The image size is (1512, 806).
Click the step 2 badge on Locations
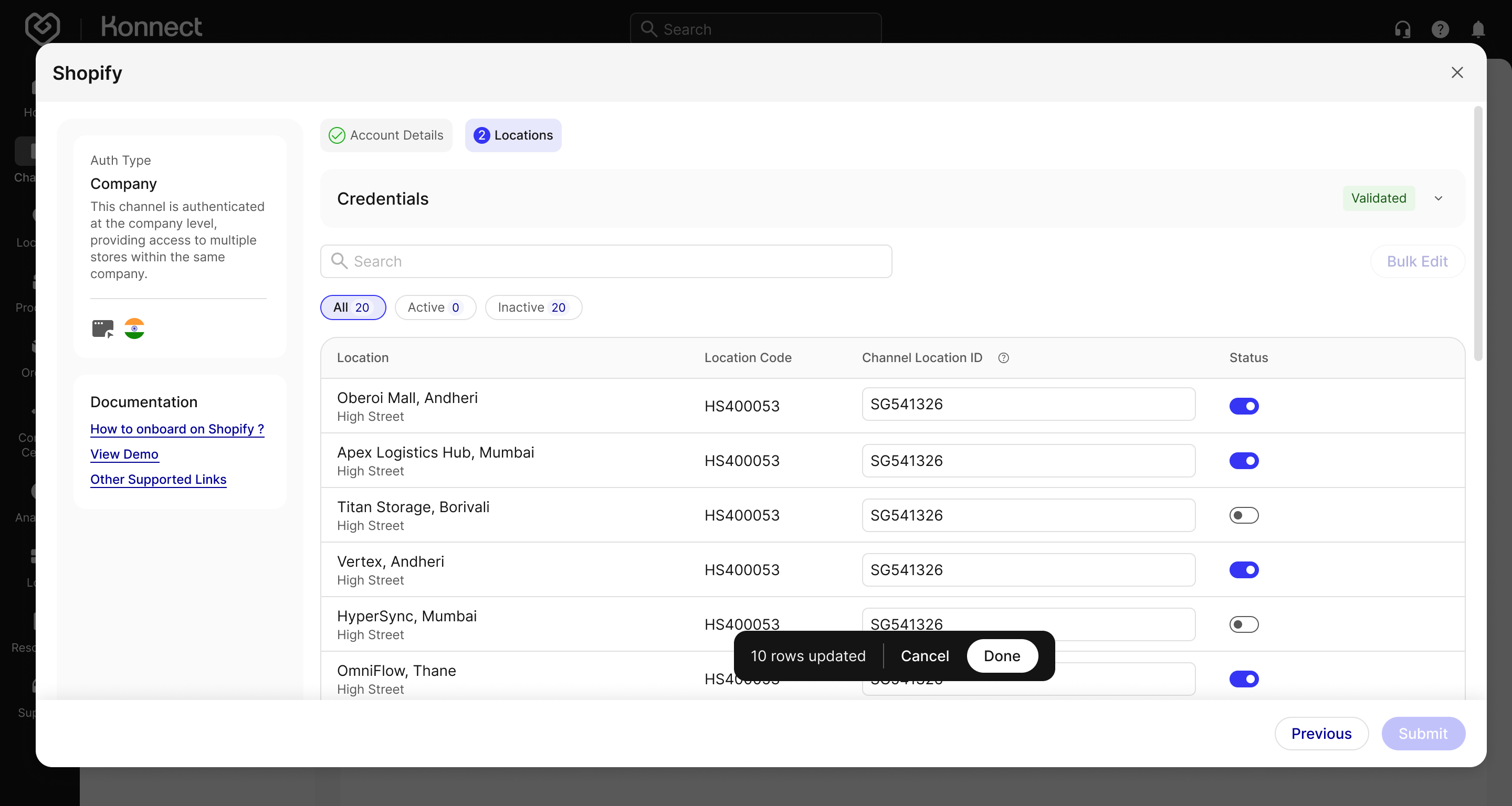point(481,135)
